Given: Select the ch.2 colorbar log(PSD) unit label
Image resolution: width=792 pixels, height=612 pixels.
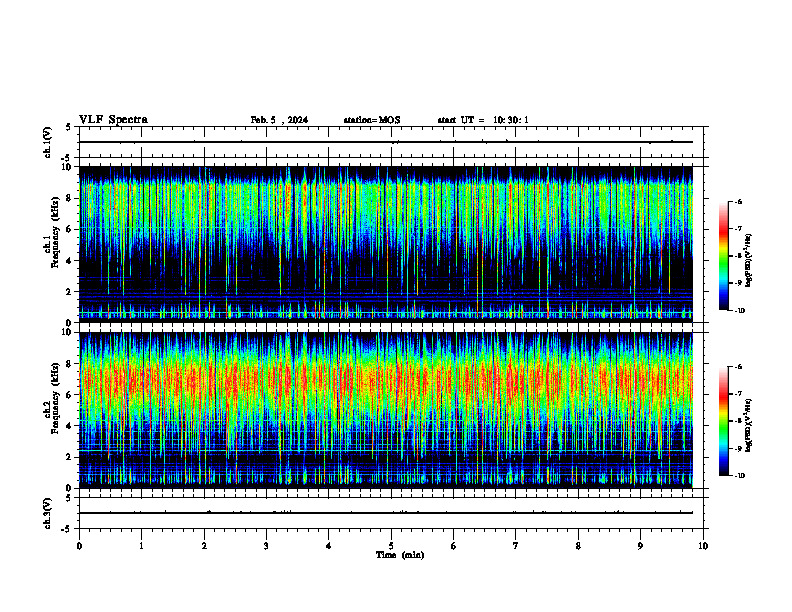Looking at the screenshot, I should pyautogui.click(x=748, y=425).
